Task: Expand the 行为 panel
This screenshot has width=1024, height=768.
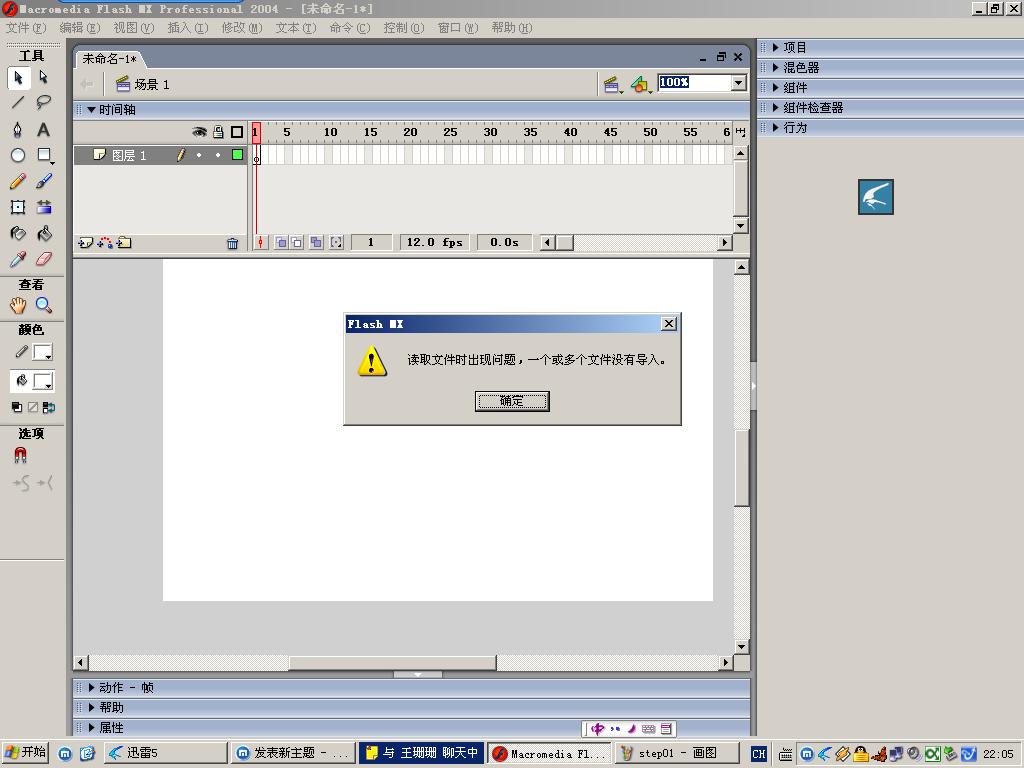Action: coord(775,127)
